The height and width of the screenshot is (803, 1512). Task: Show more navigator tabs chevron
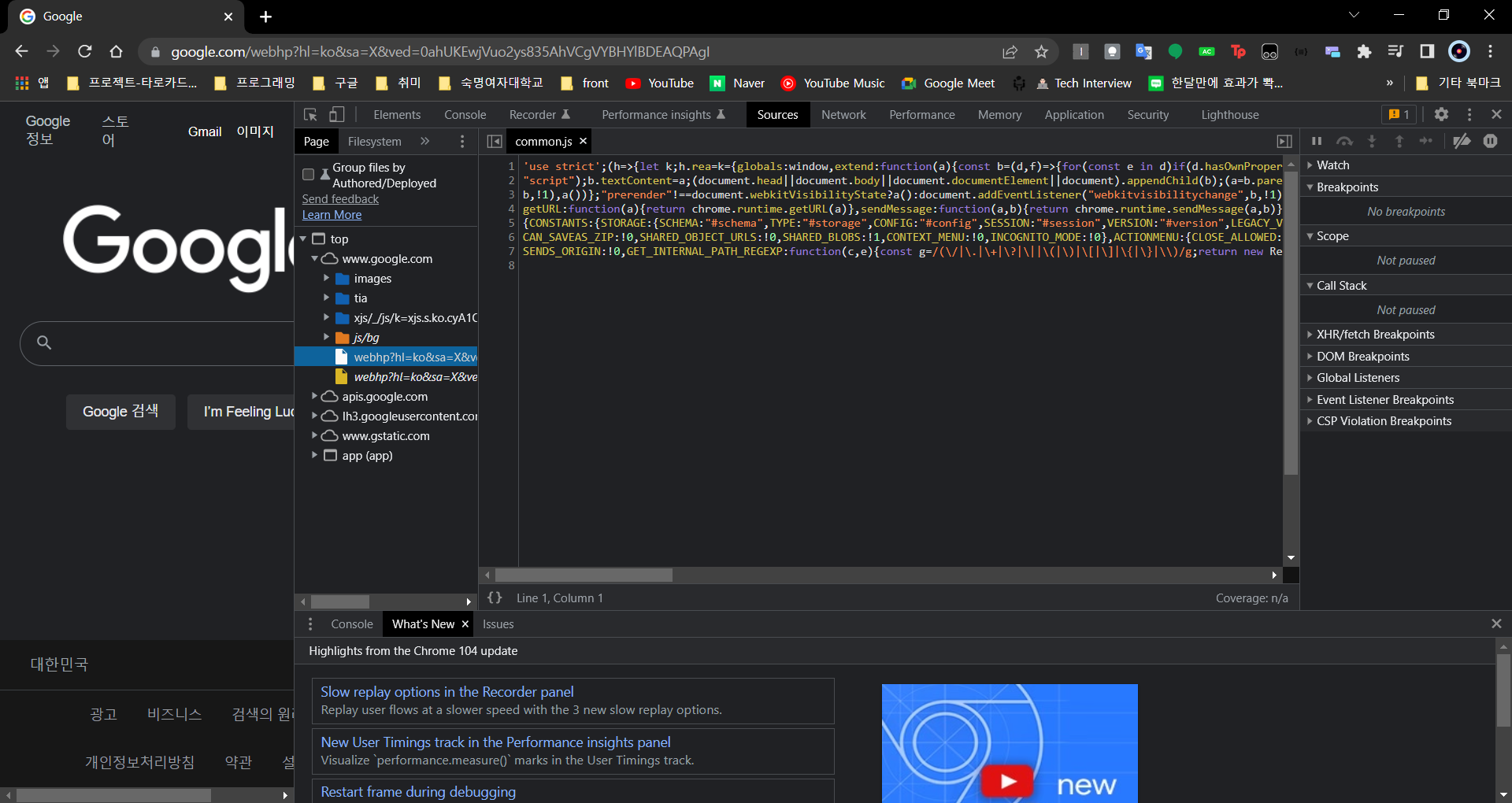tap(425, 142)
